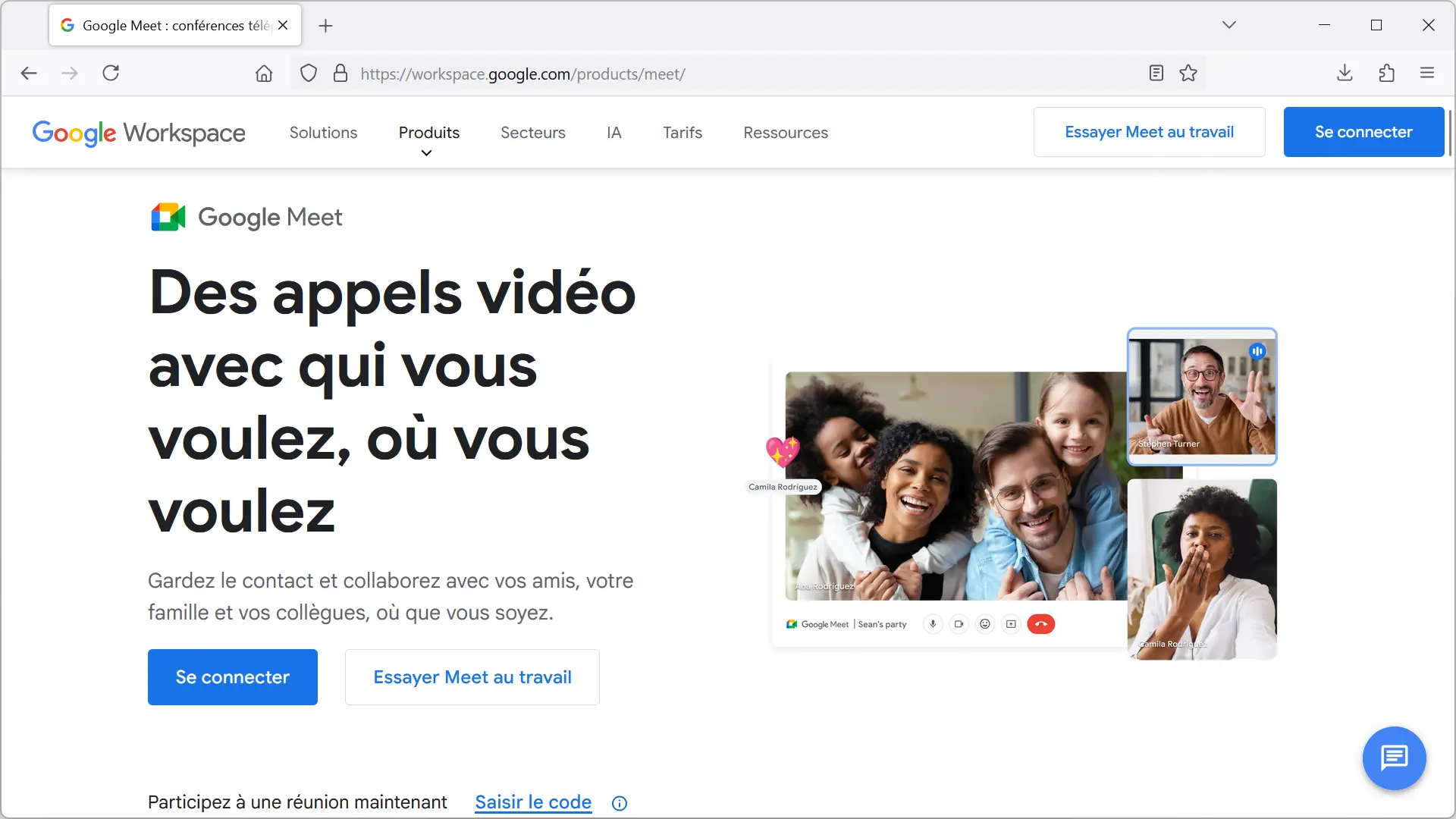The image size is (1456, 819).
Task: Click the hero Se connecter button
Action: (x=233, y=677)
